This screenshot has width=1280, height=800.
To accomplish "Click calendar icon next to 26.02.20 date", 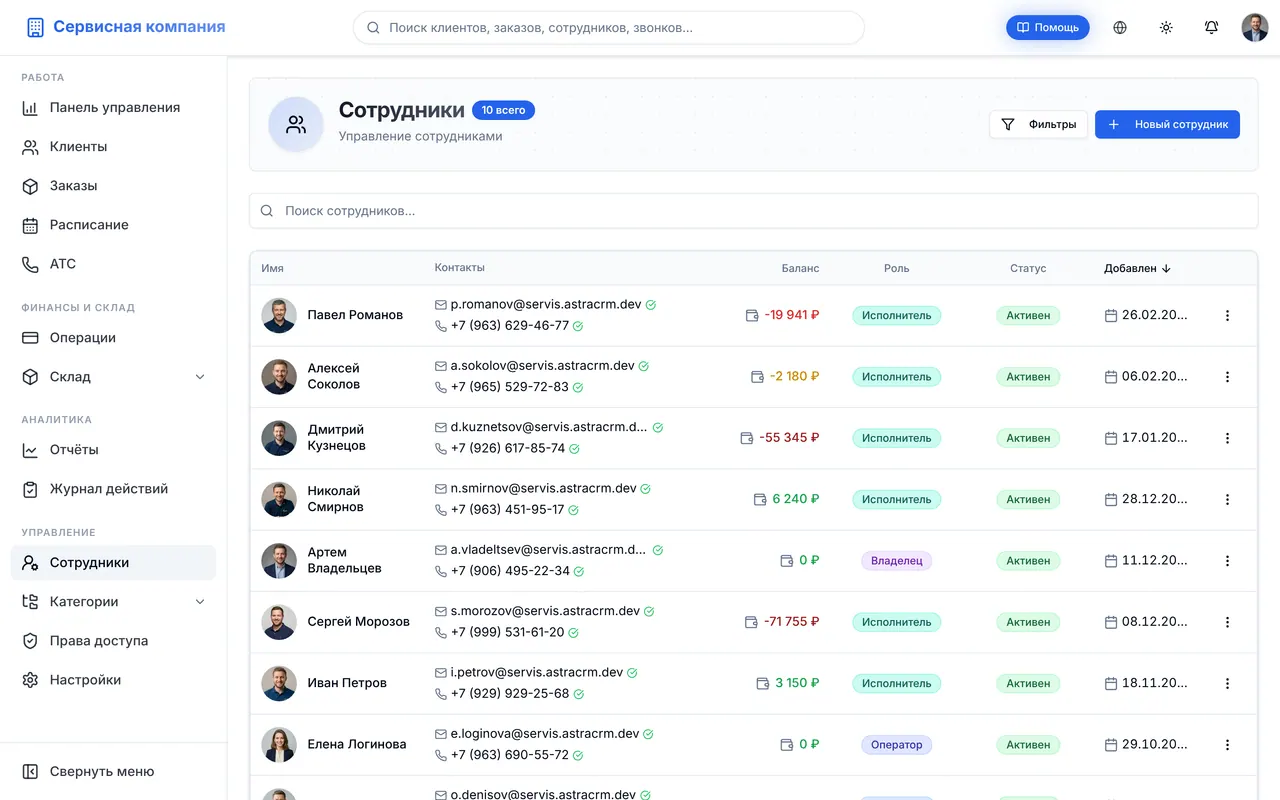I will coord(1111,316).
